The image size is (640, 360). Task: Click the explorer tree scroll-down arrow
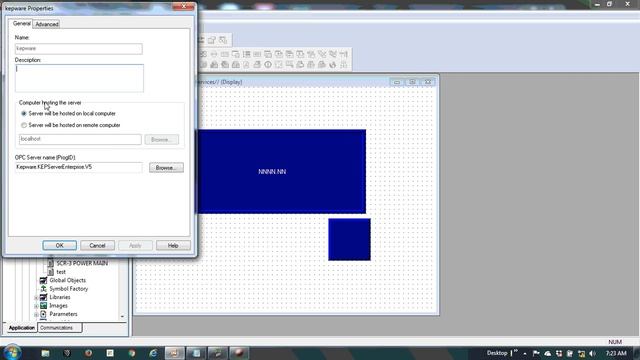click(122, 317)
